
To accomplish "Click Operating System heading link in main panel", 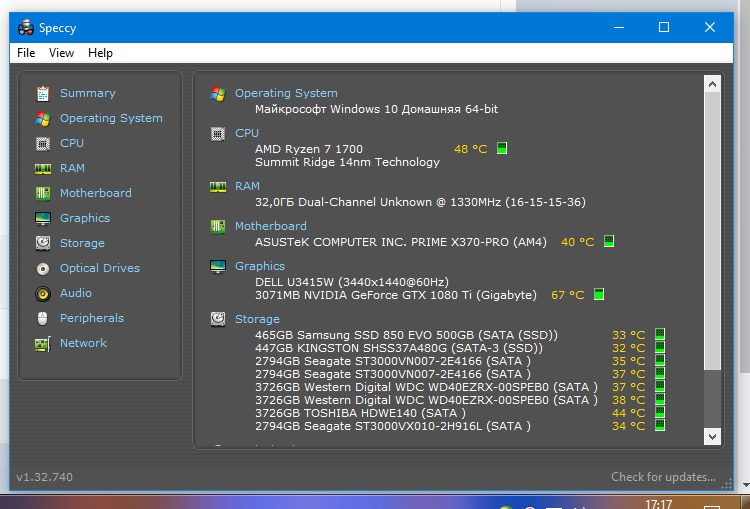I will click(286, 93).
